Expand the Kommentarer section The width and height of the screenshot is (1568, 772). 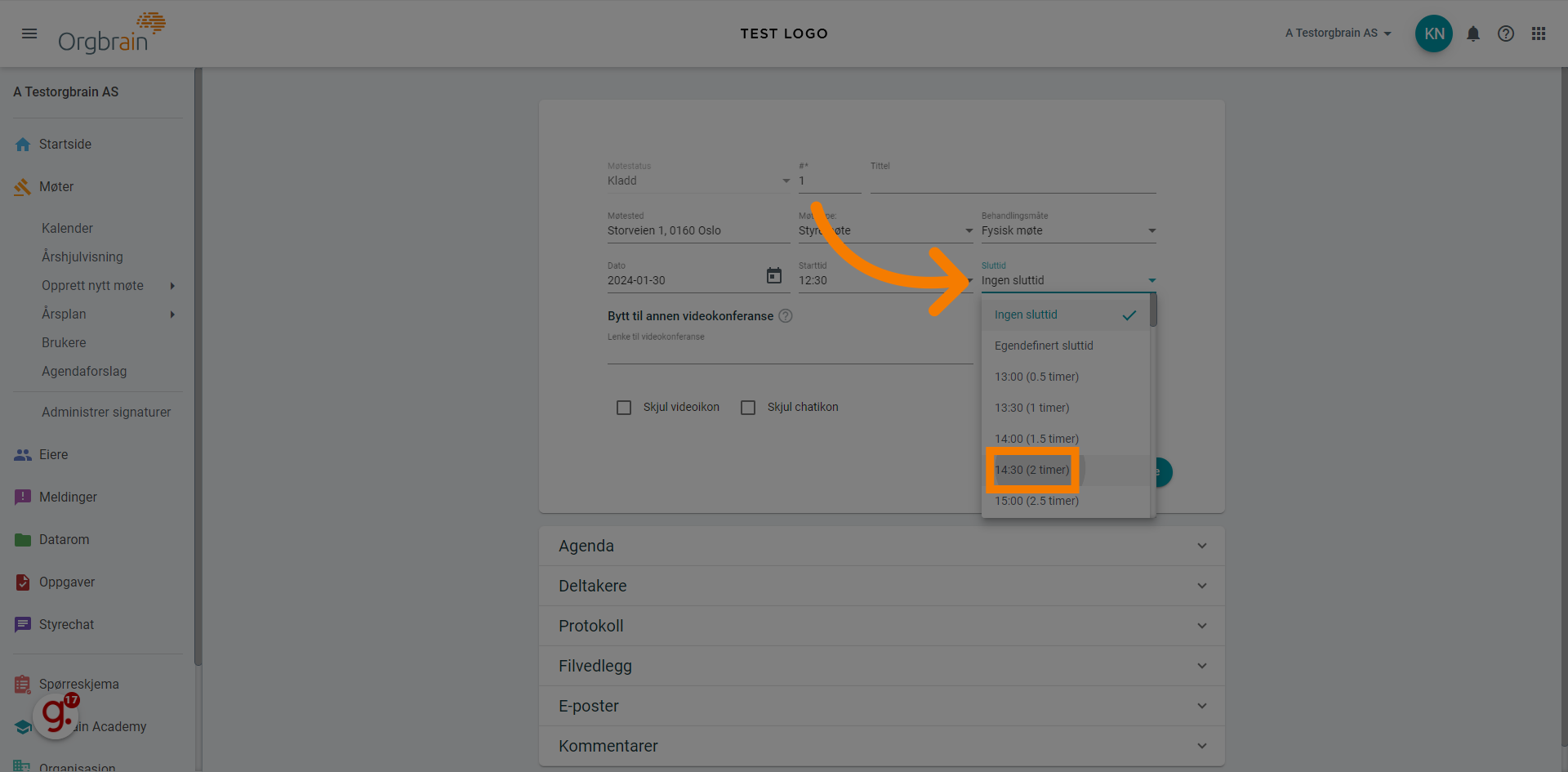(x=882, y=746)
